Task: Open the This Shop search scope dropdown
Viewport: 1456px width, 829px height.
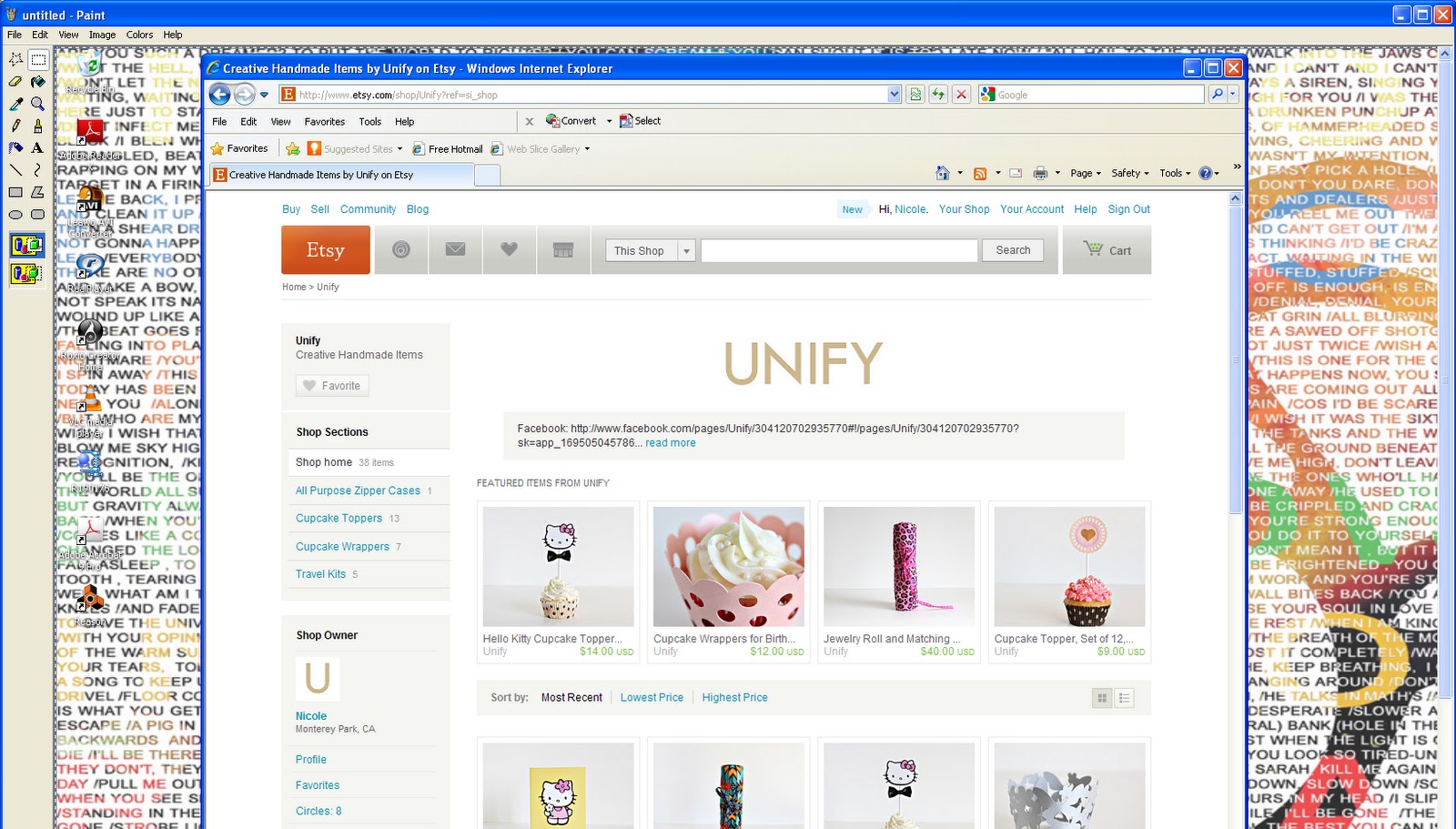Action: tap(650, 251)
